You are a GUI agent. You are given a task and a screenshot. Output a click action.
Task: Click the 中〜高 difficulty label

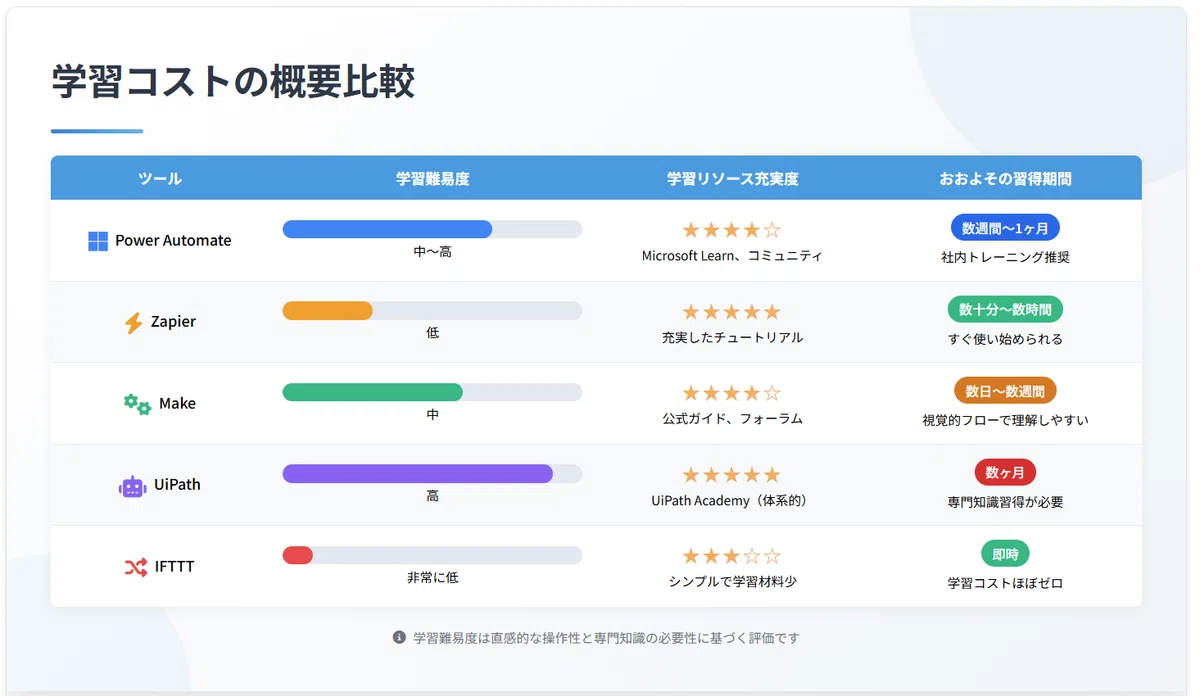click(432, 252)
